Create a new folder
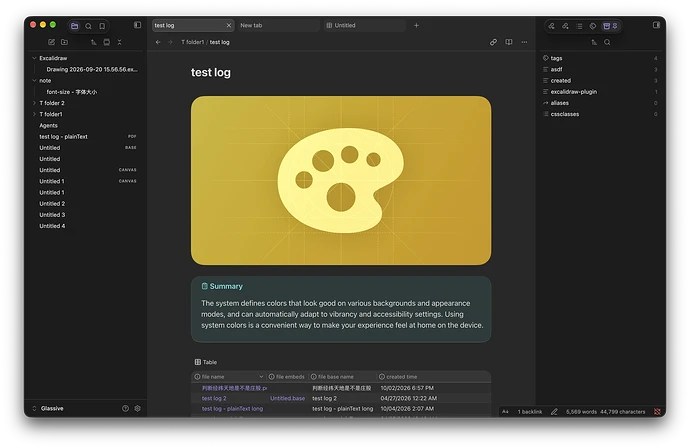The height and width of the screenshot is (448, 690). pyautogui.click(x=65, y=42)
